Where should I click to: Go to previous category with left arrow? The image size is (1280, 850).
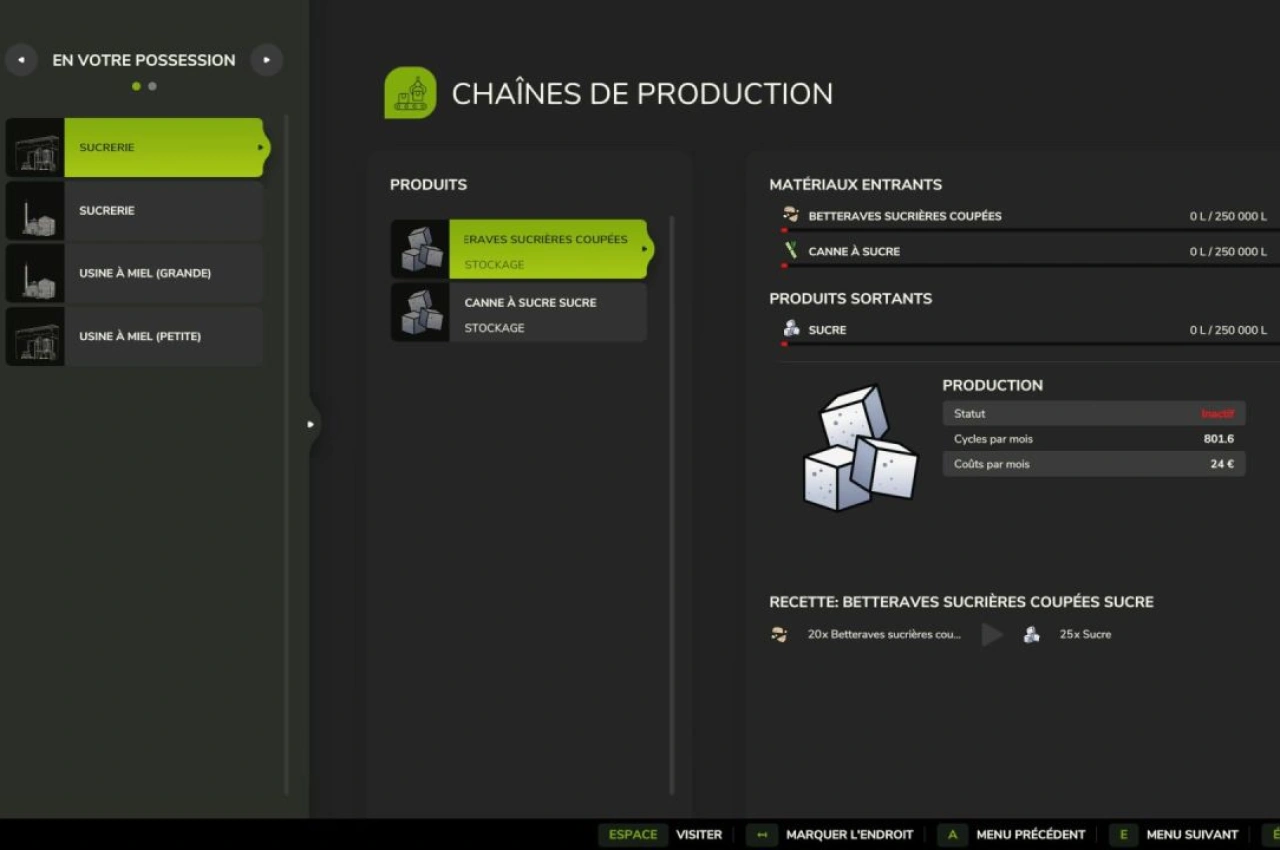[21, 60]
